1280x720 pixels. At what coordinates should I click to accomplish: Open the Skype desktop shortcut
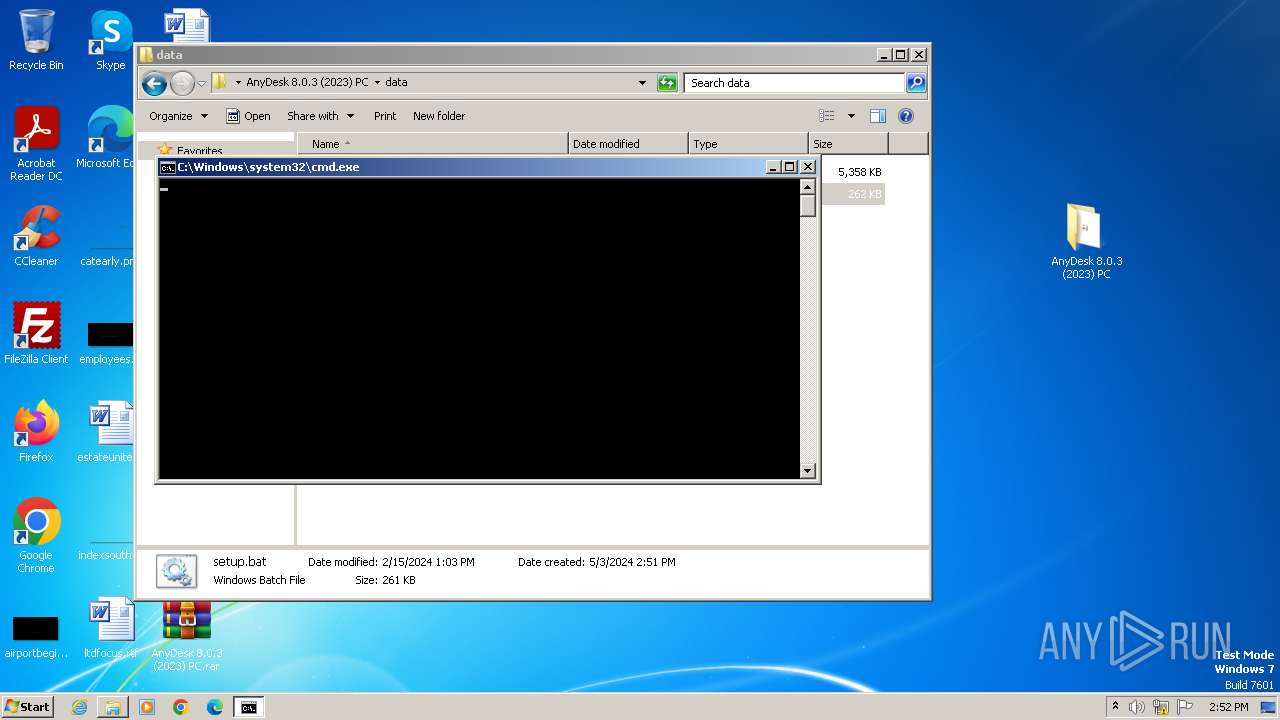pyautogui.click(x=111, y=40)
